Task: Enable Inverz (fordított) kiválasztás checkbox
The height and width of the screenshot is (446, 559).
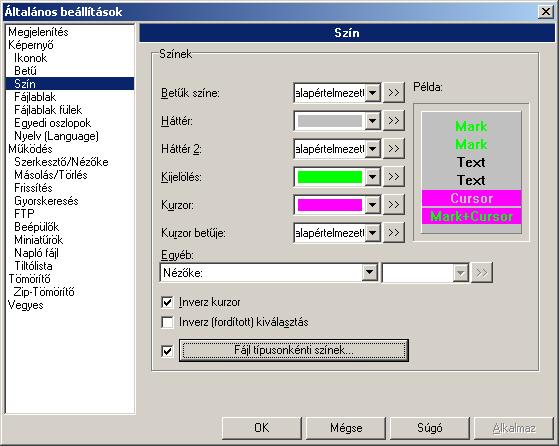Action: (x=167, y=322)
